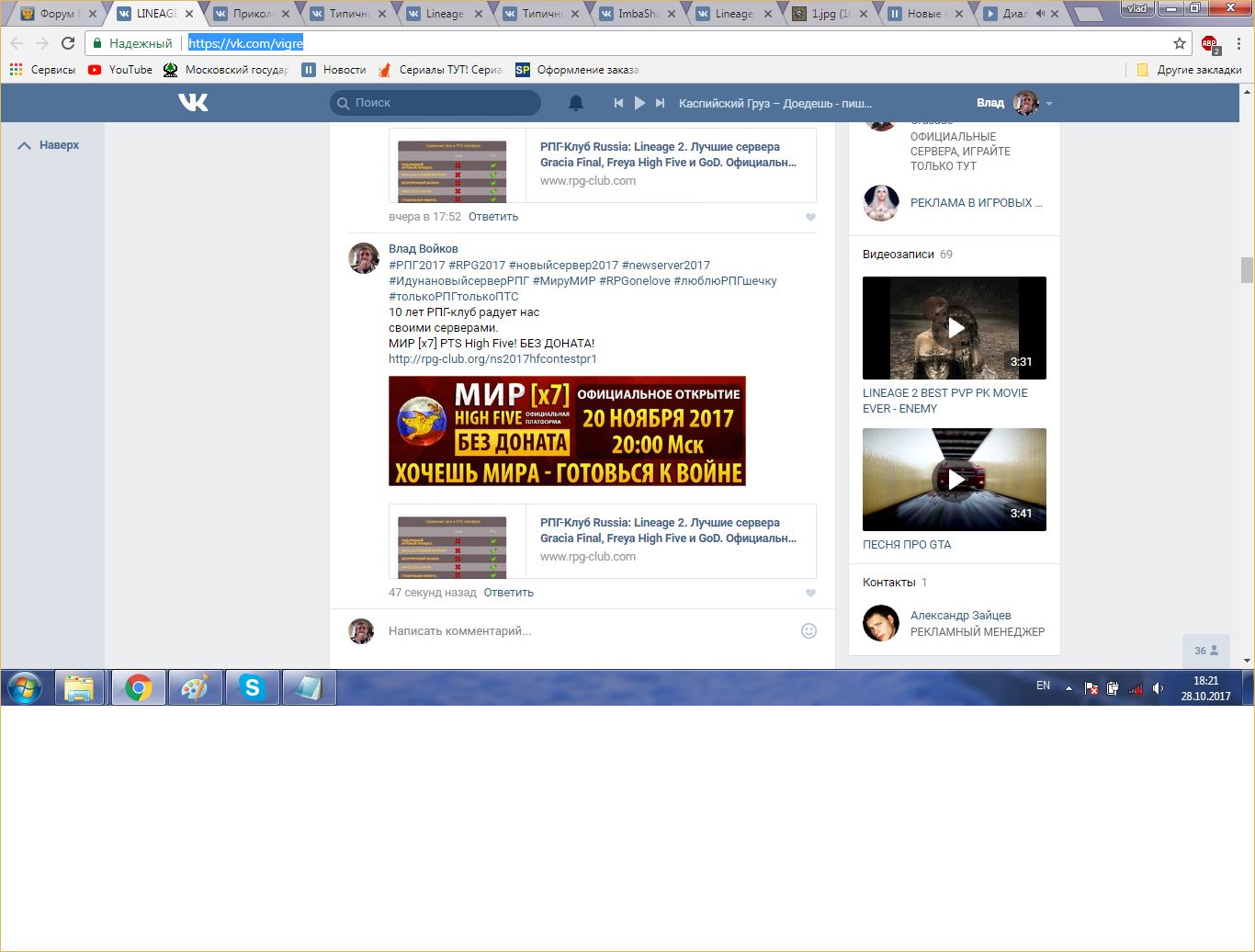The height and width of the screenshot is (952, 1255).
Task: Play the LINEAGE 2 BEST PVP video thumbnail
Action: pyautogui.click(x=954, y=328)
